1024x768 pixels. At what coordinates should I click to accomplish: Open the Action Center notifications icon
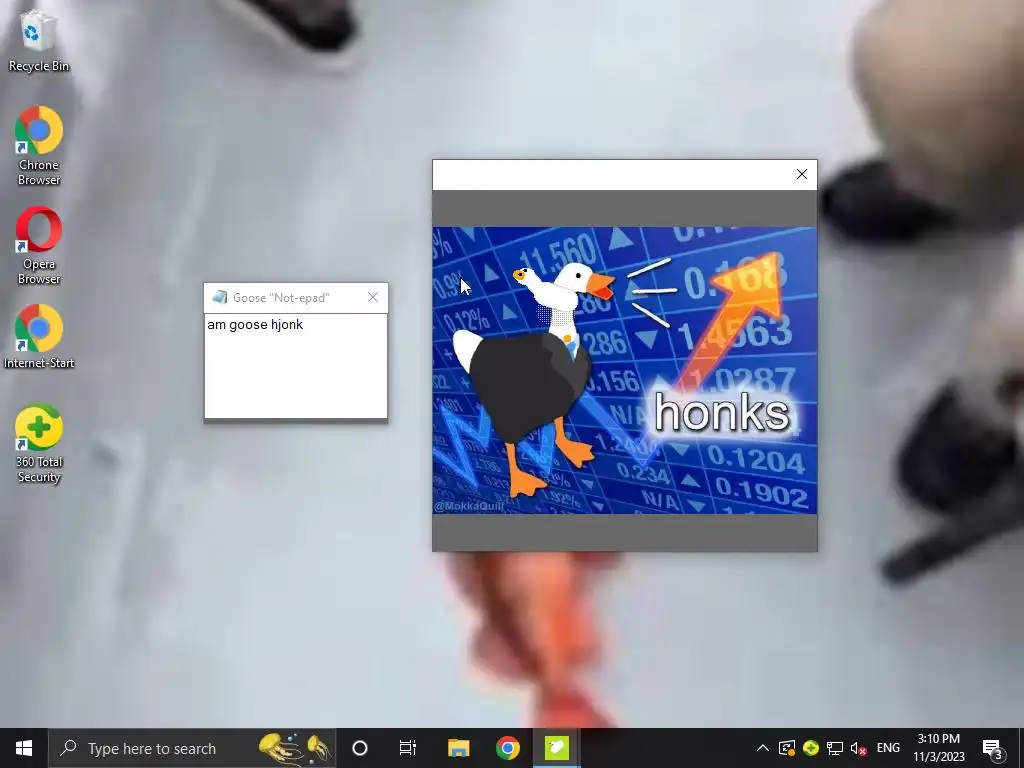pyautogui.click(x=993, y=748)
